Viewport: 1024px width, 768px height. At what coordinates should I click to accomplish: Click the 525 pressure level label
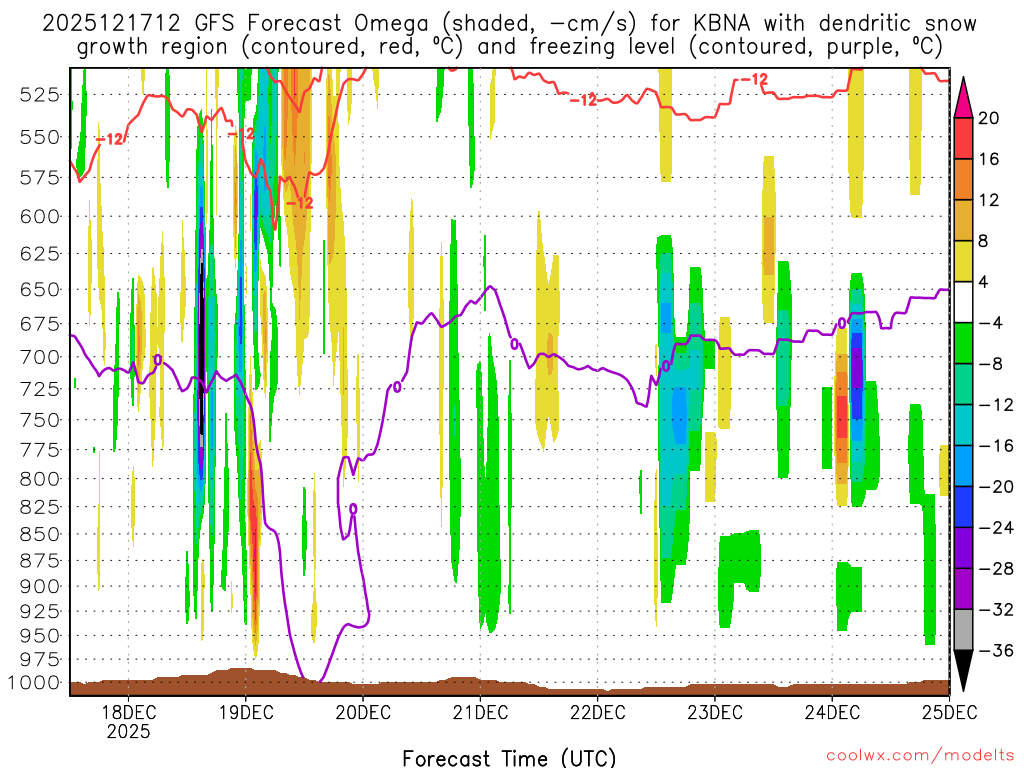39,95
